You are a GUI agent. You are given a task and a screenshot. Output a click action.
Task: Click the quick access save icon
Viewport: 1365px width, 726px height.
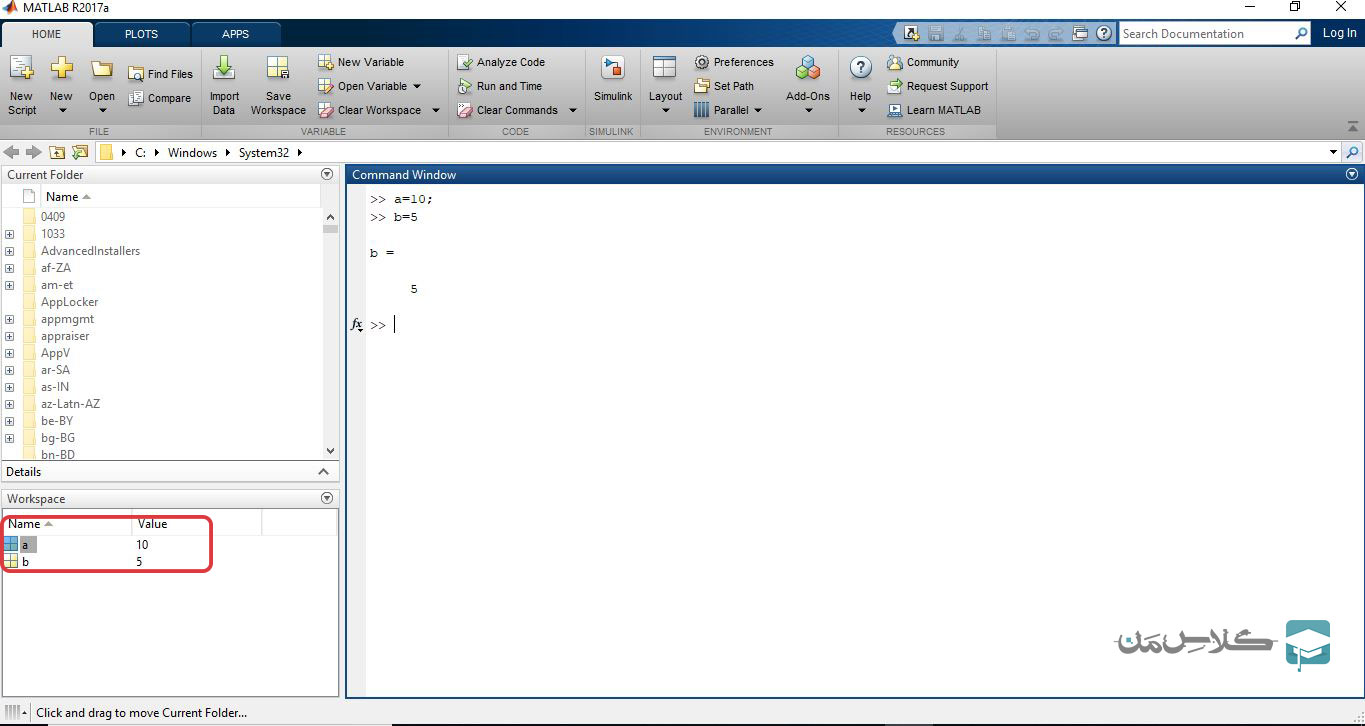935,33
